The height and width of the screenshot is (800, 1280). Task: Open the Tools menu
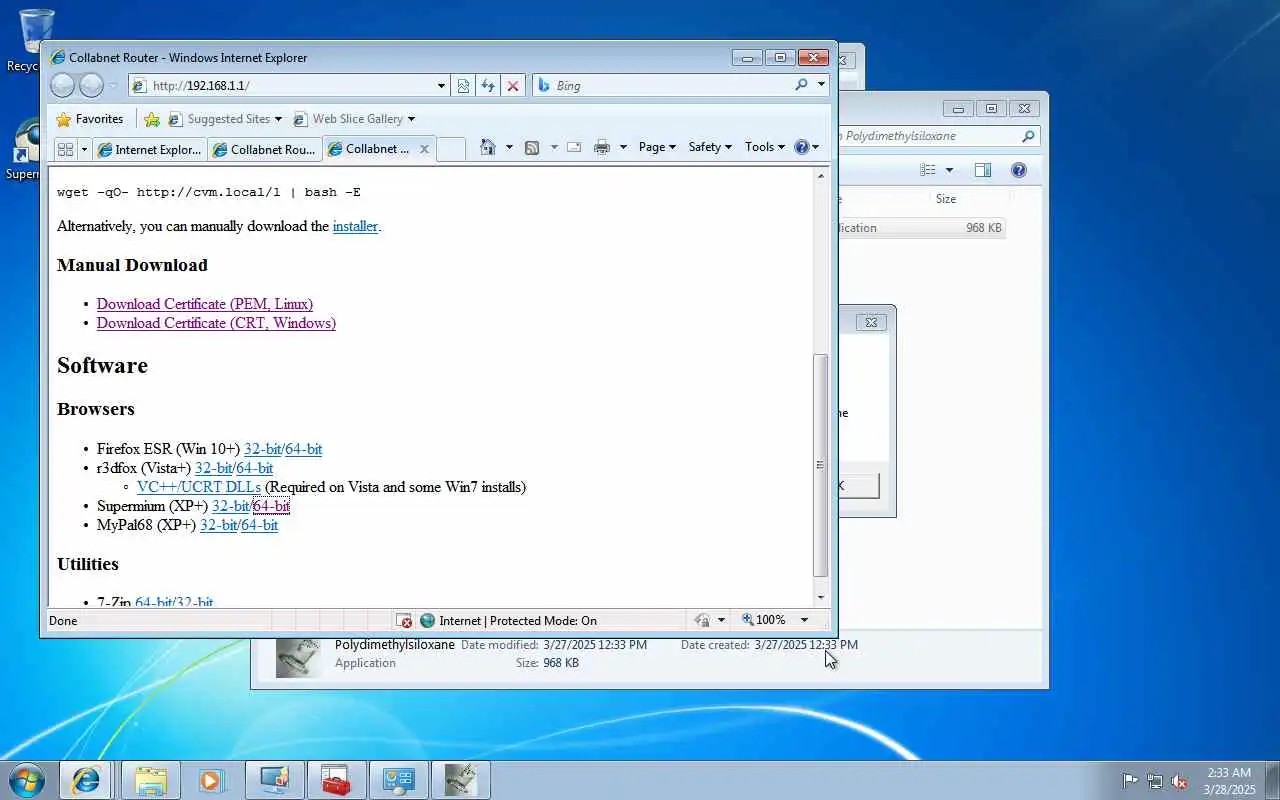pyautogui.click(x=765, y=147)
